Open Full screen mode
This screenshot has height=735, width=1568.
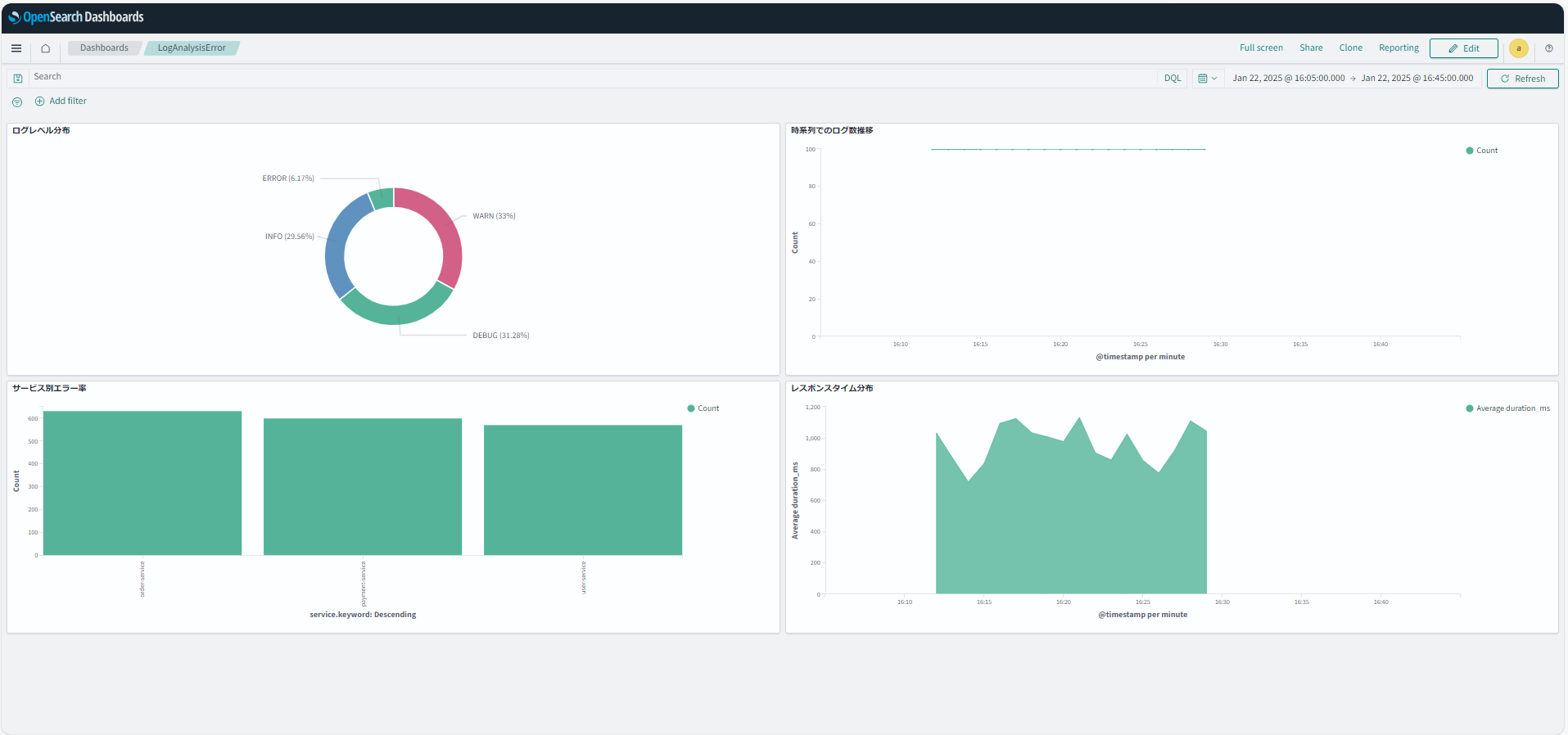point(1261,48)
